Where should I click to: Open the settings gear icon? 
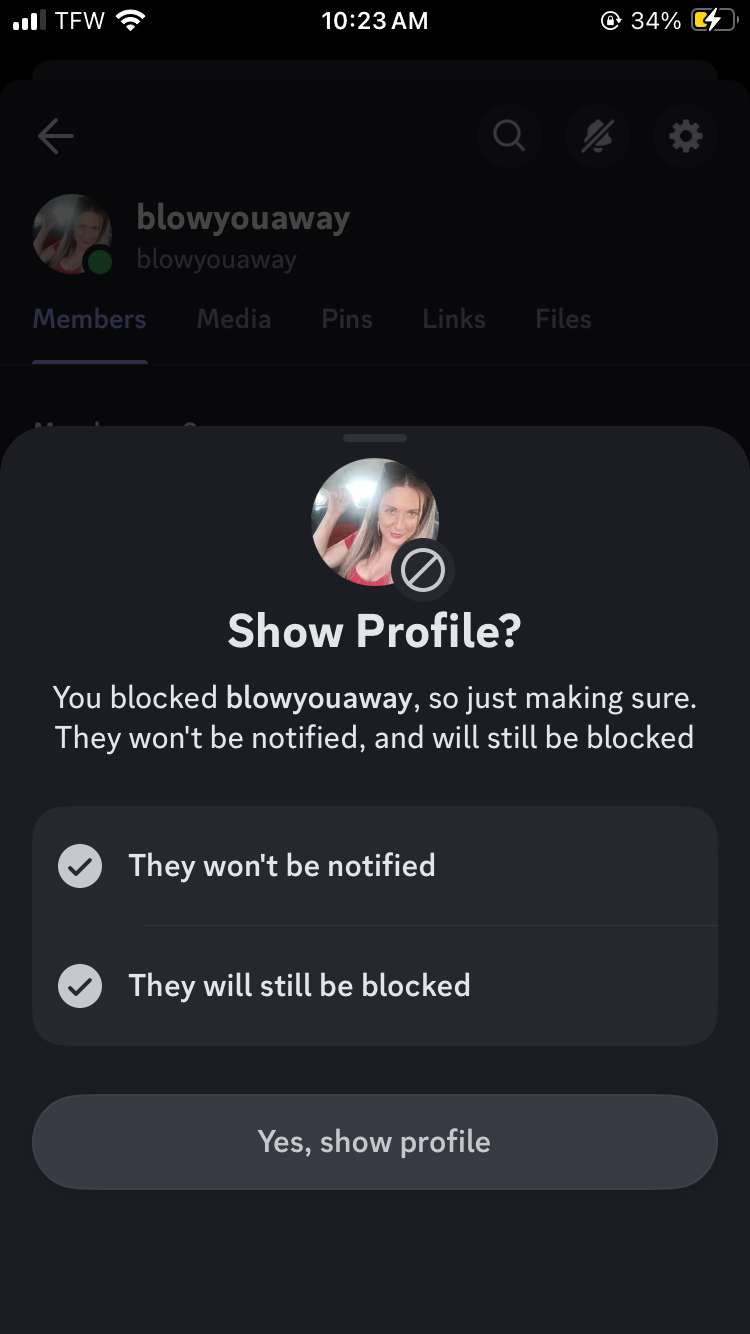pos(685,135)
